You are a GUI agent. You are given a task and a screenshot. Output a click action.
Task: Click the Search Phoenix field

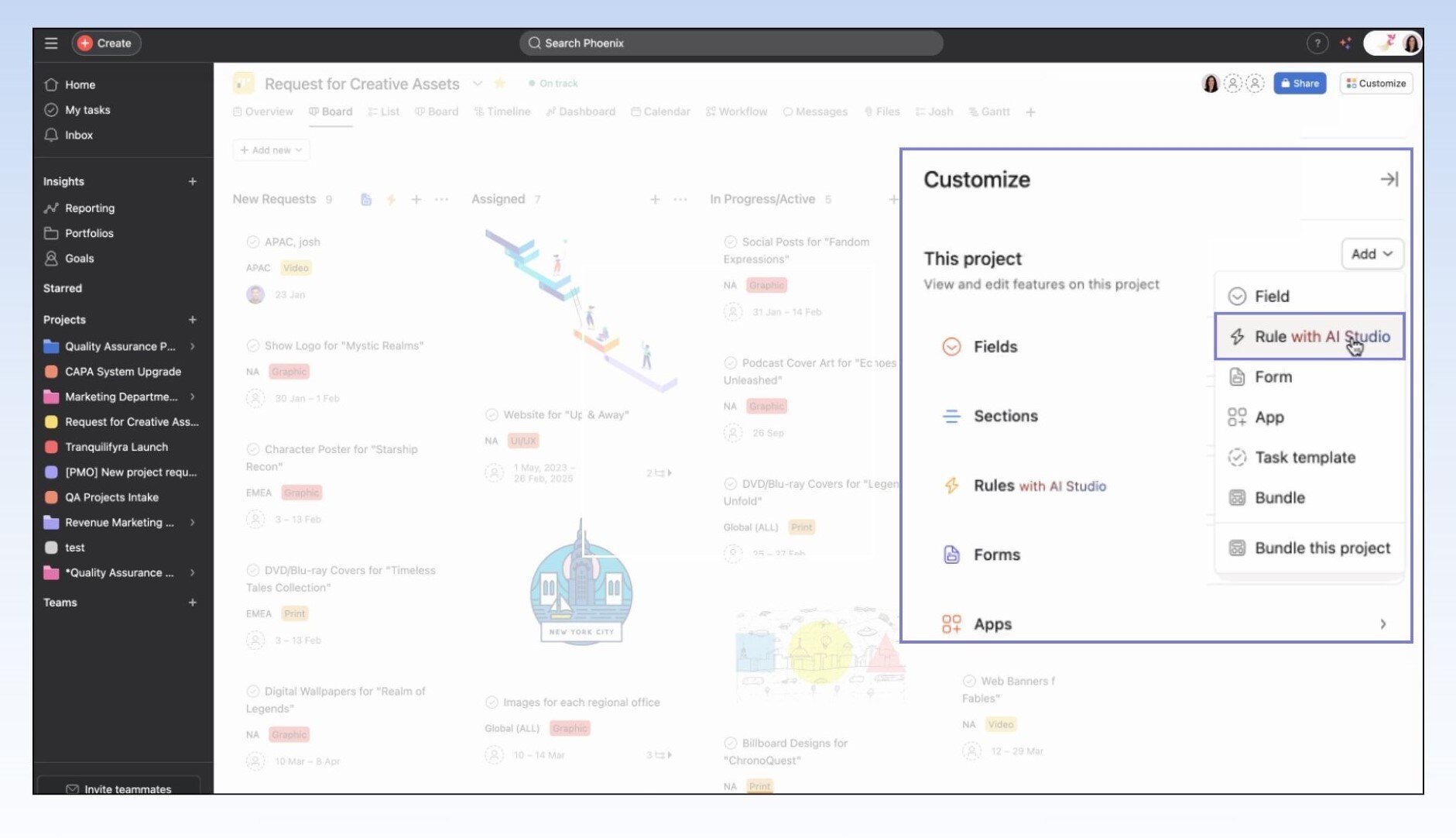click(730, 43)
